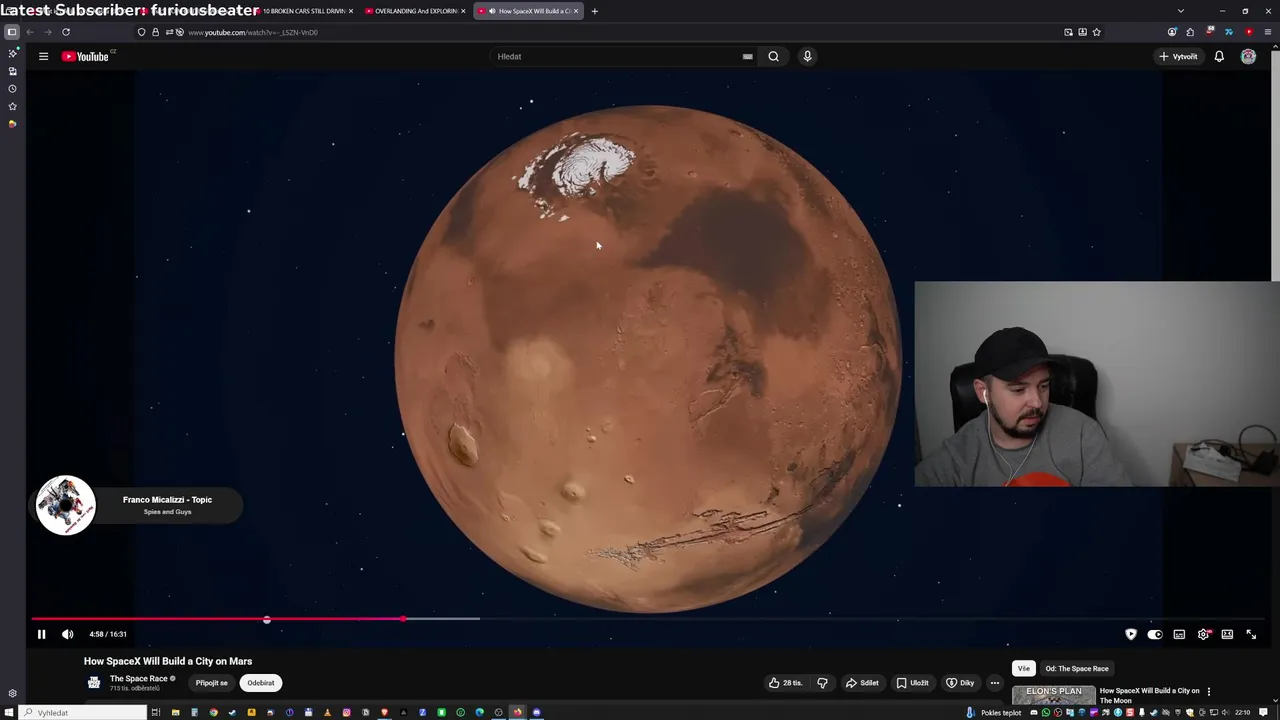
Task: Open more actions three-dot menu under video
Action: [994, 683]
